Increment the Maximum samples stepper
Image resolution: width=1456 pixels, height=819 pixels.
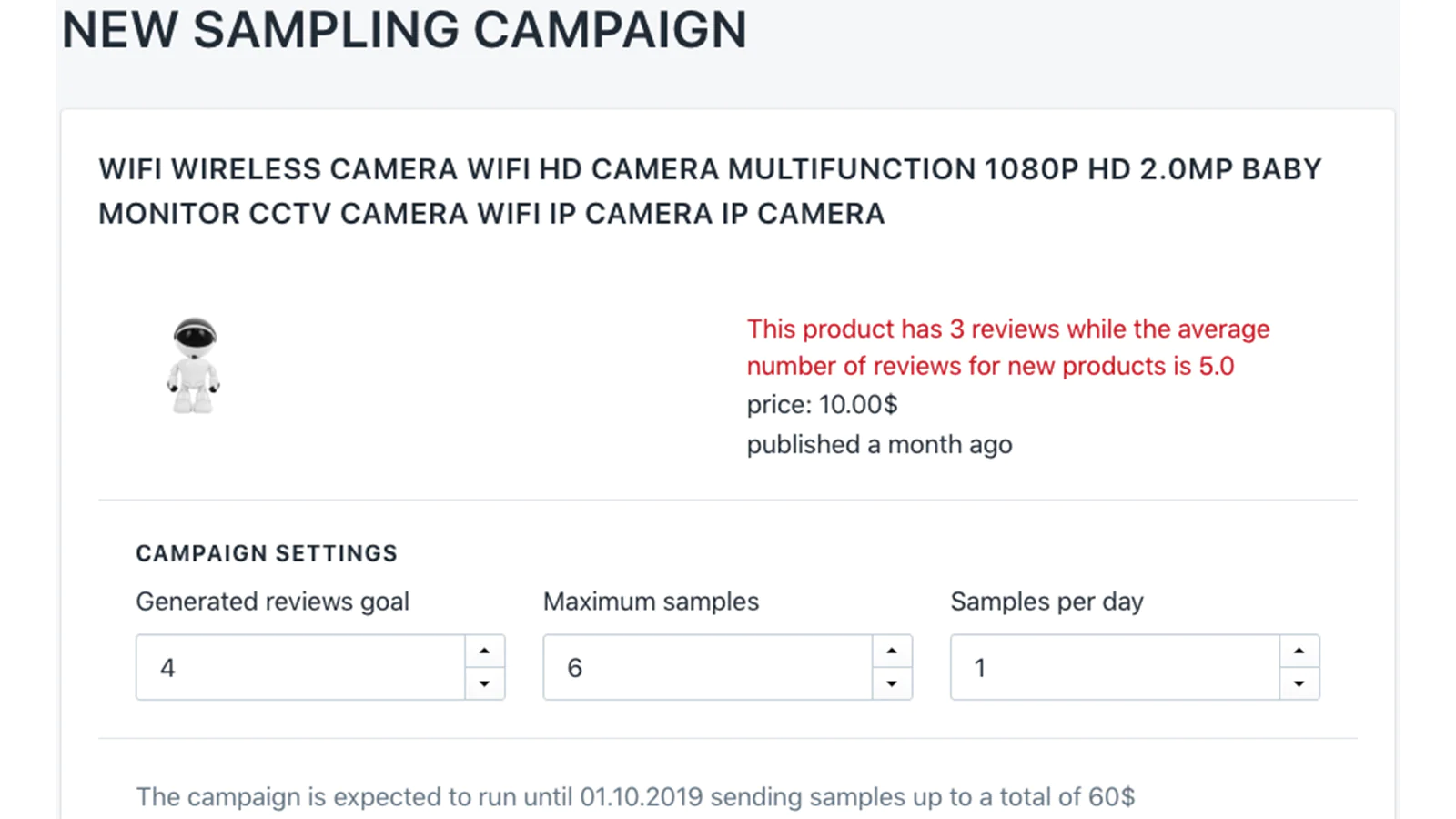[x=892, y=651]
